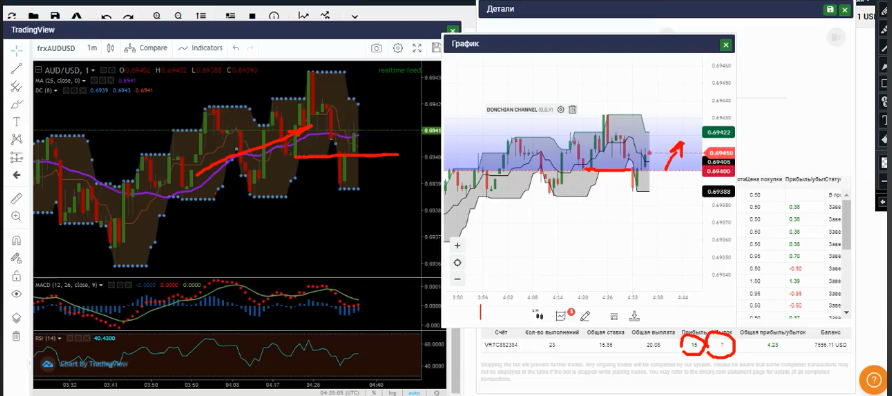The image size is (892, 396).
Task: Select the ruler measure tool
Action: click(16, 198)
